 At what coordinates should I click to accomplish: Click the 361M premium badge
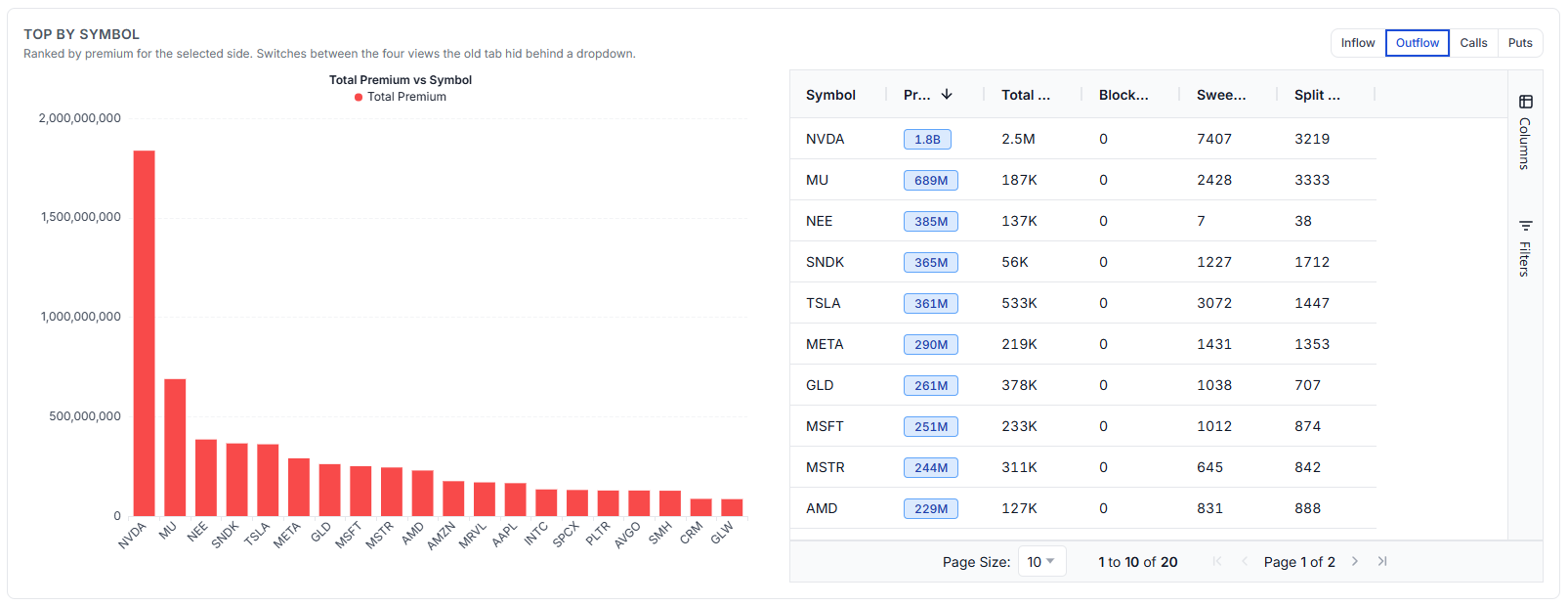coord(931,303)
